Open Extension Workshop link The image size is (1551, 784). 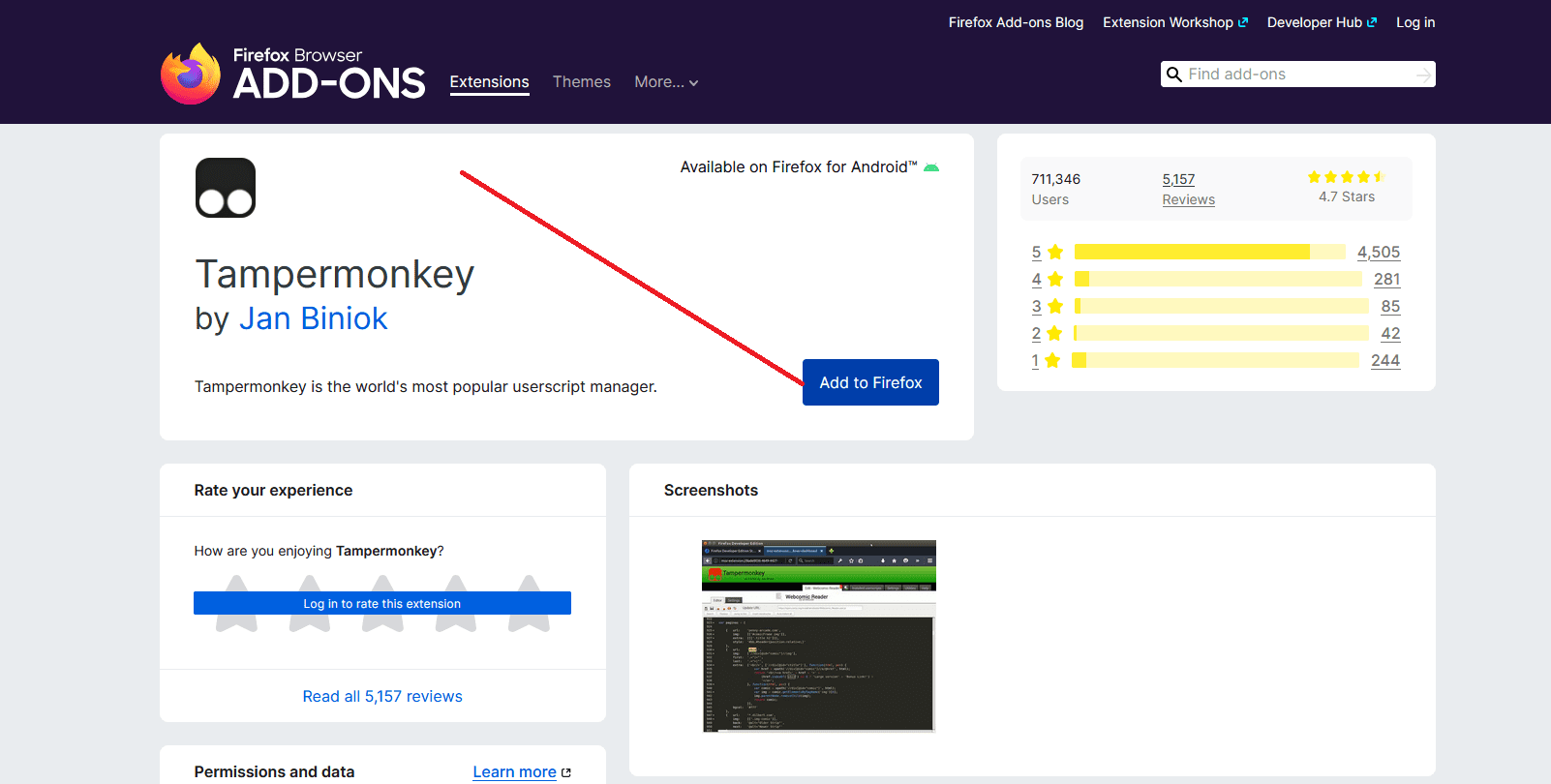coord(1175,22)
